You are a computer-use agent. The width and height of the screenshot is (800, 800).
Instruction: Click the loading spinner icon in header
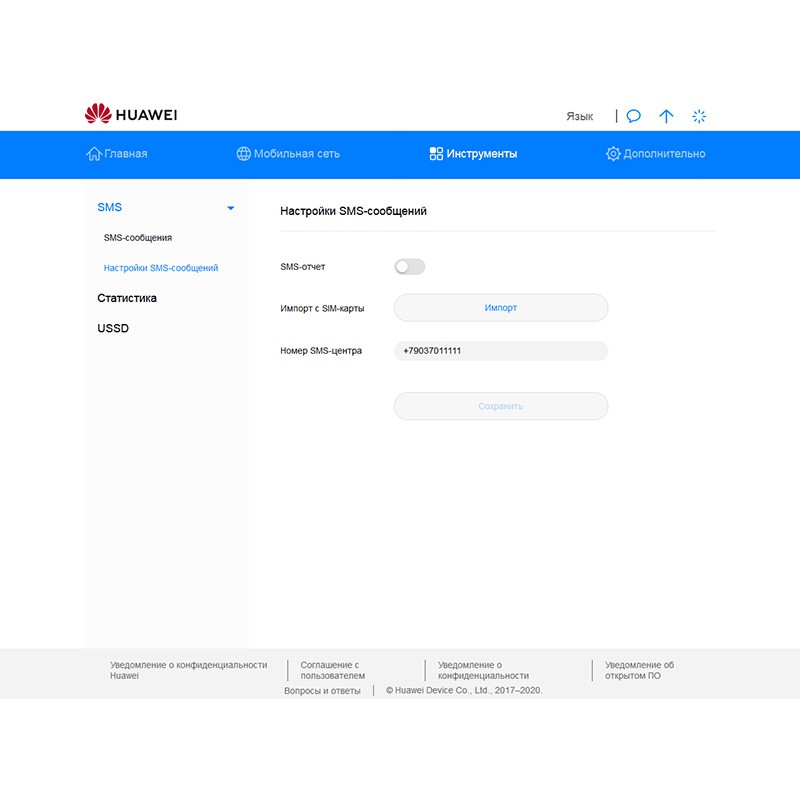[x=699, y=116]
